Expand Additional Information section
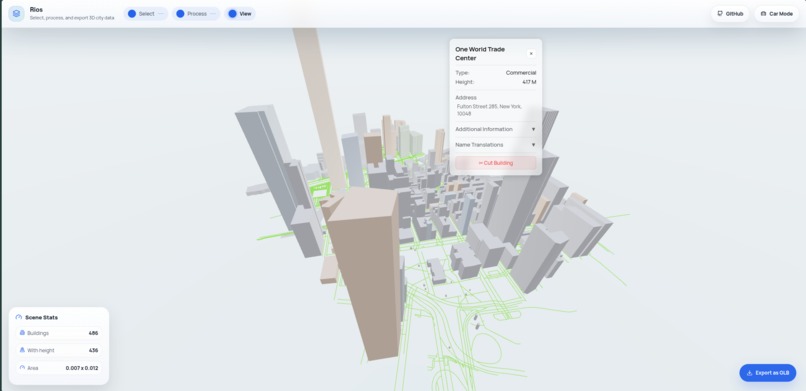The width and height of the screenshot is (806, 391). [x=496, y=129]
